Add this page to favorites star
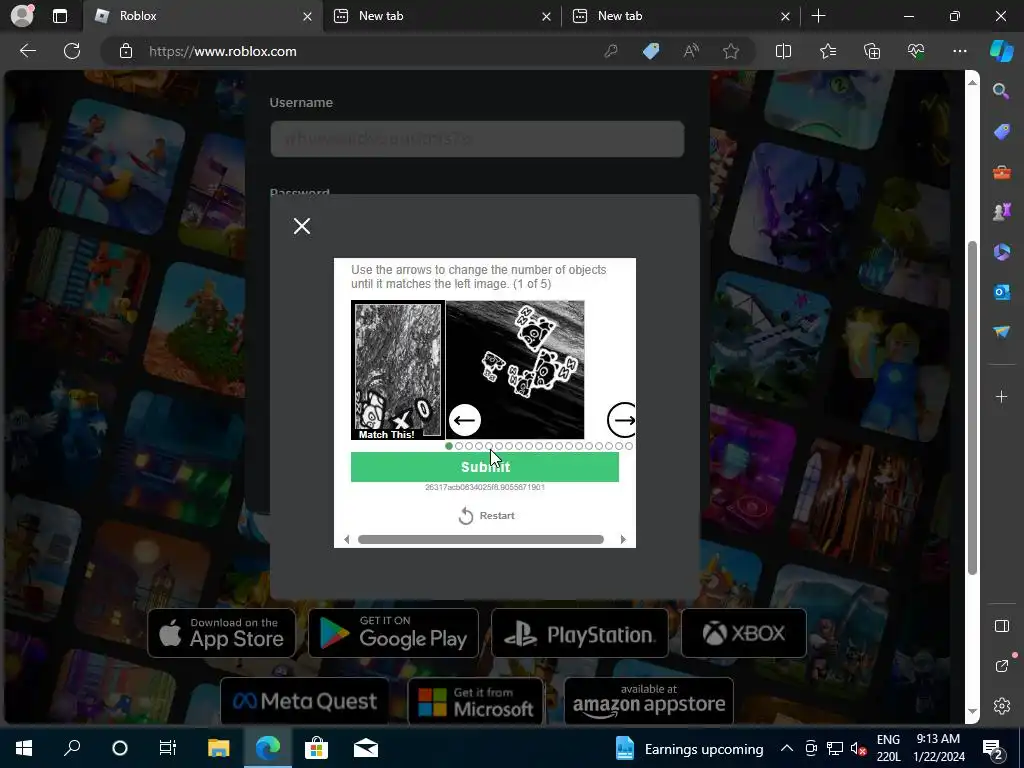 tap(731, 51)
